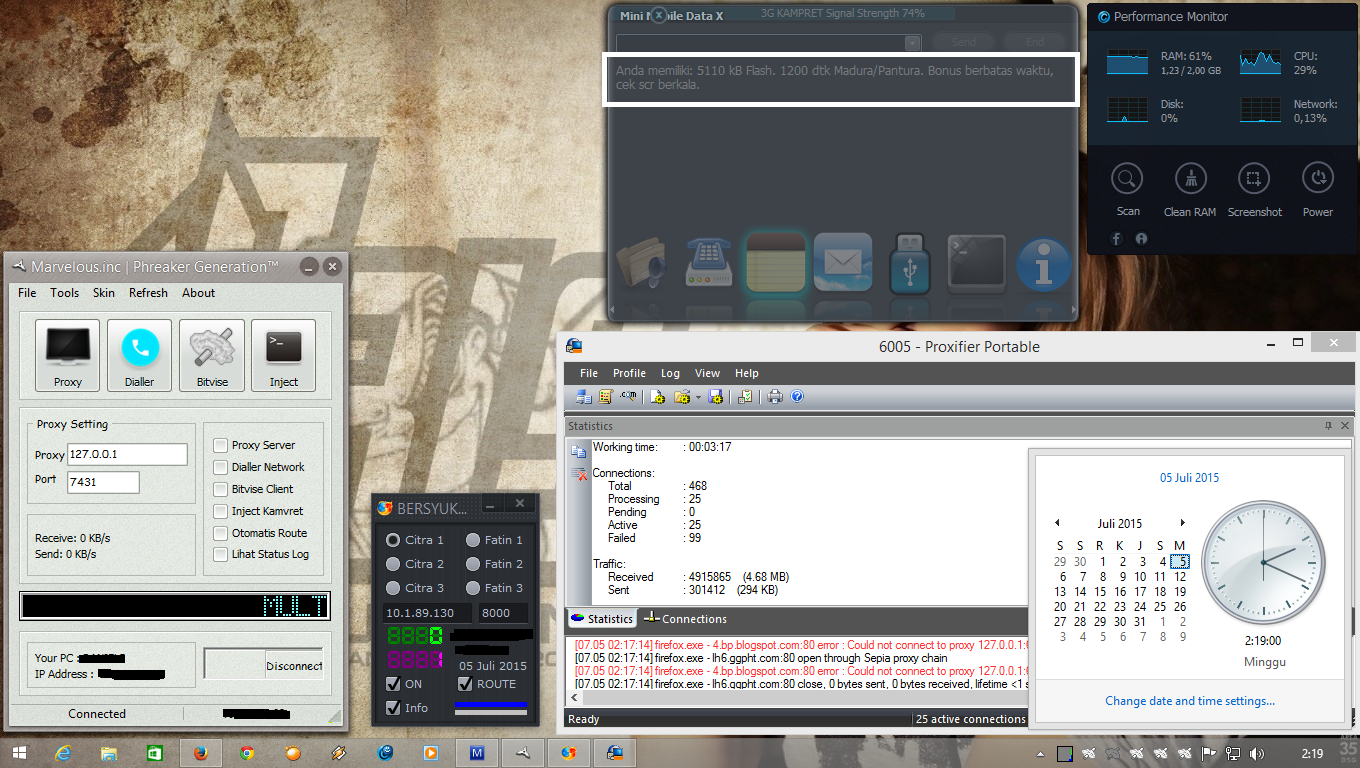
Task: Click Change date and time settings link
Action: coord(1189,700)
